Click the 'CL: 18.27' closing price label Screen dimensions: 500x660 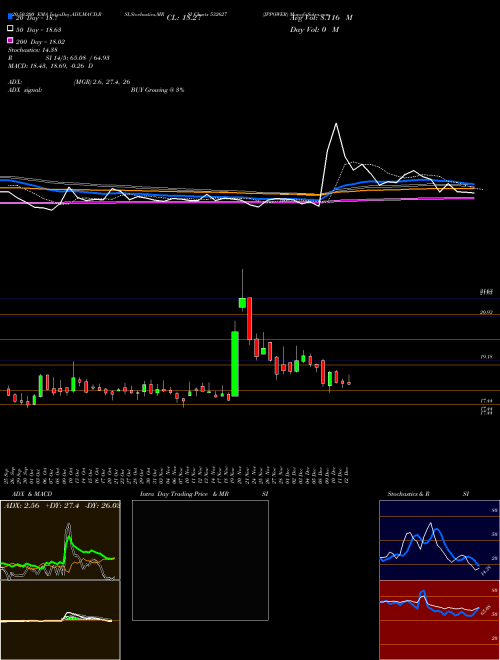click(x=184, y=18)
